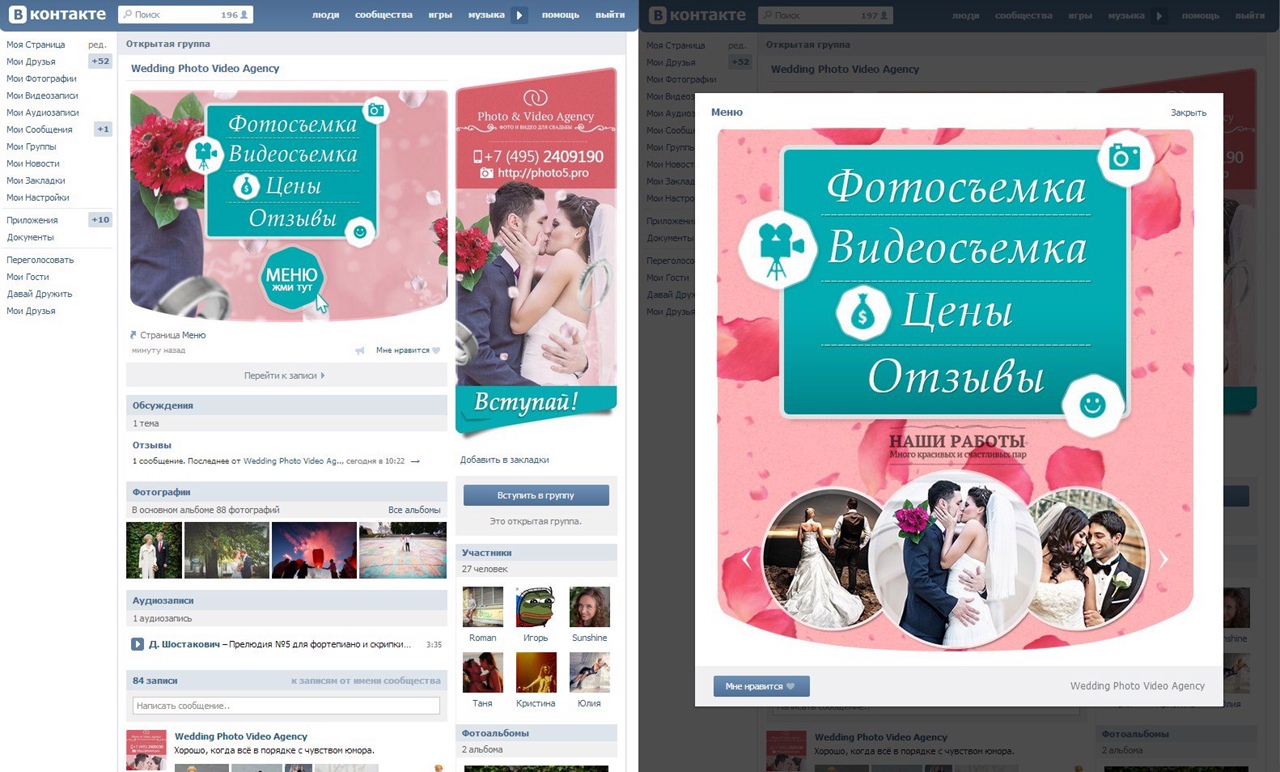The width and height of the screenshot is (1280, 772).
Task: Click the large camera icon in the menu popup
Action: [1125, 157]
